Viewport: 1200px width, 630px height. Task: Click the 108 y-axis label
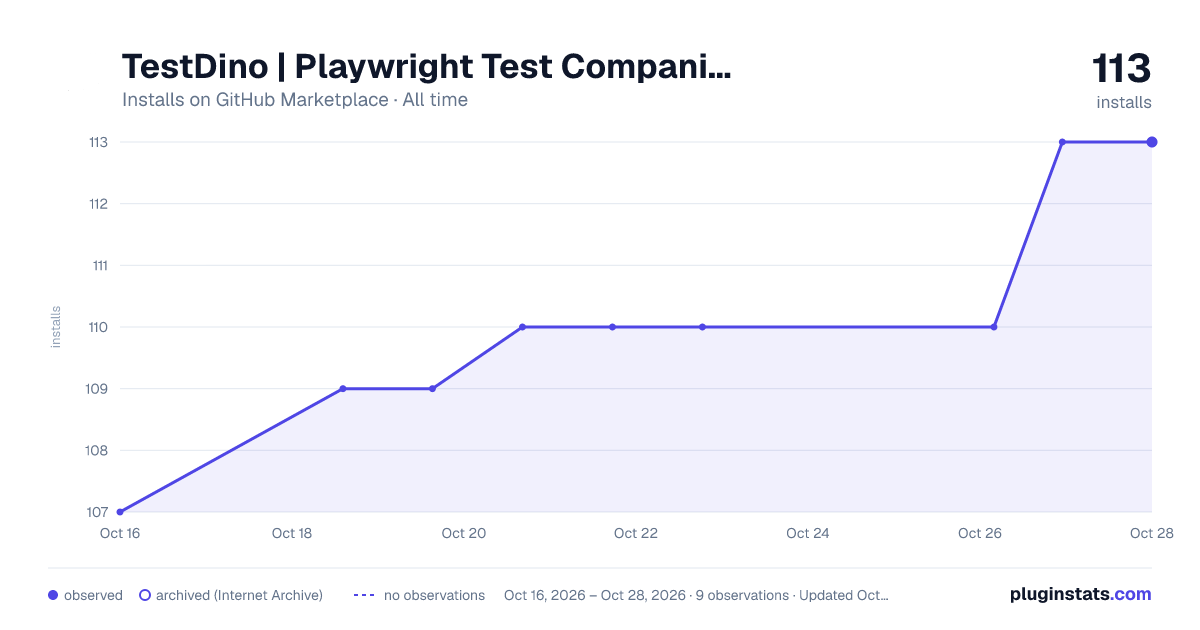pos(98,450)
